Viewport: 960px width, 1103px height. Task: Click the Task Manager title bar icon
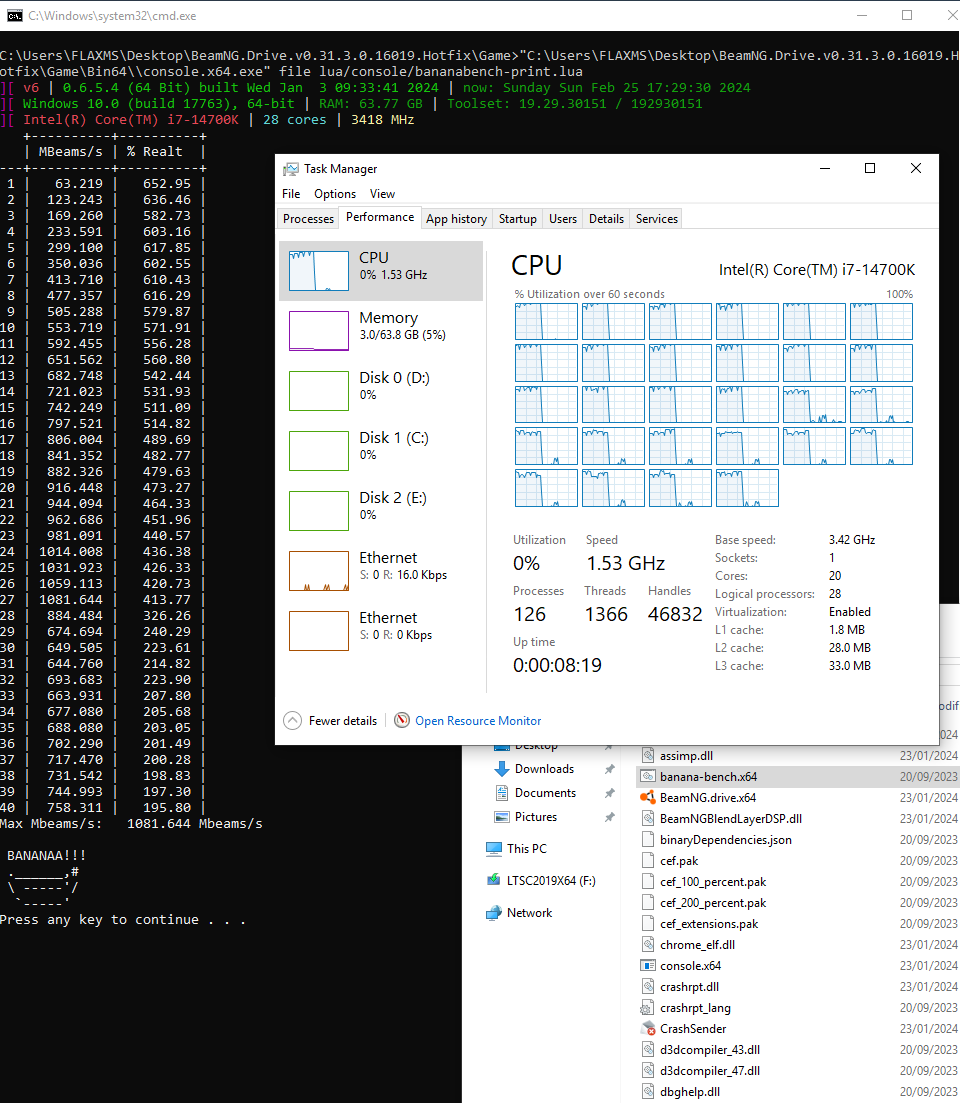point(290,169)
